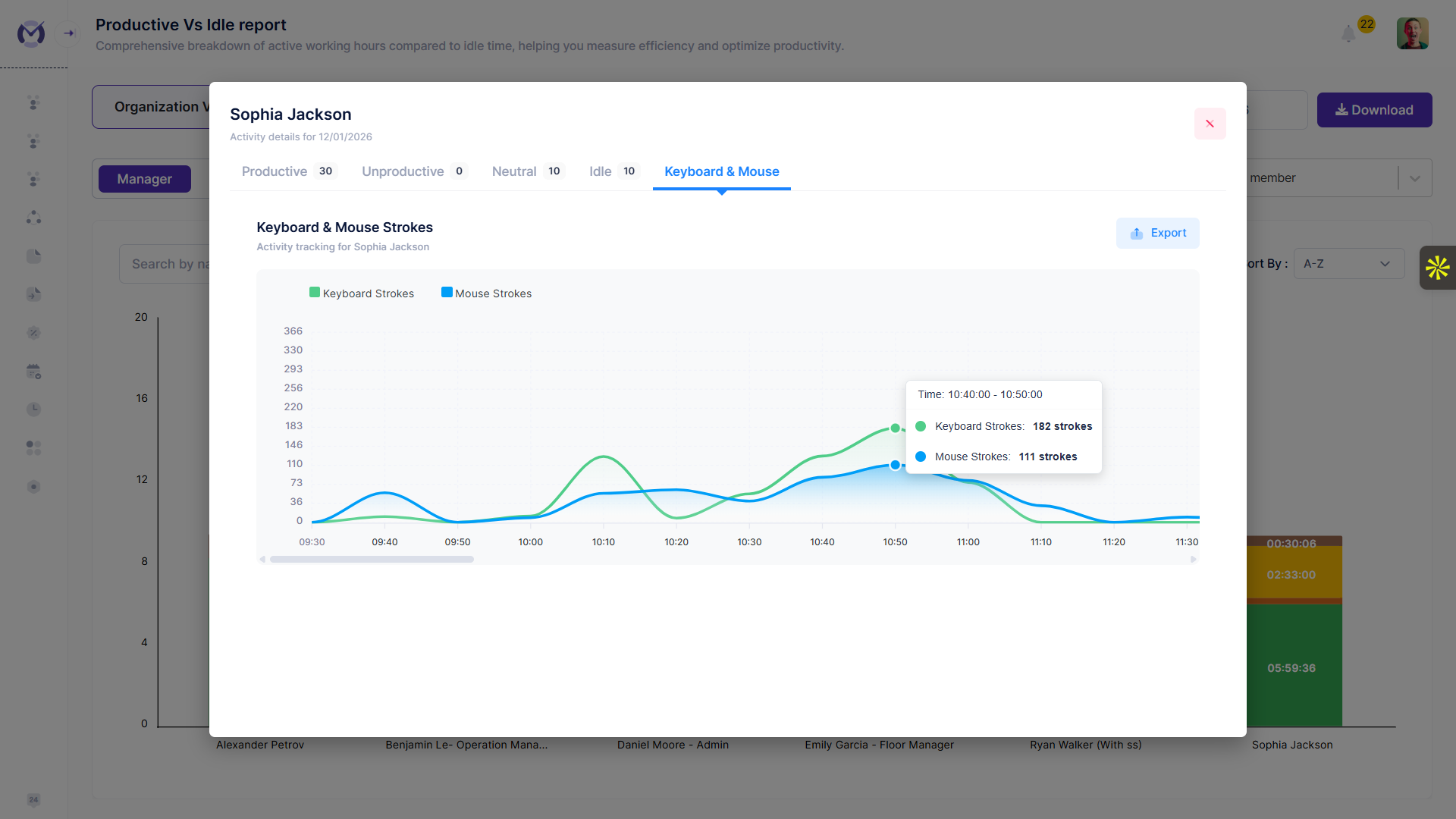Click the sidebar expand arrow icon
The image size is (1456, 819).
click(x=69, y=33)
